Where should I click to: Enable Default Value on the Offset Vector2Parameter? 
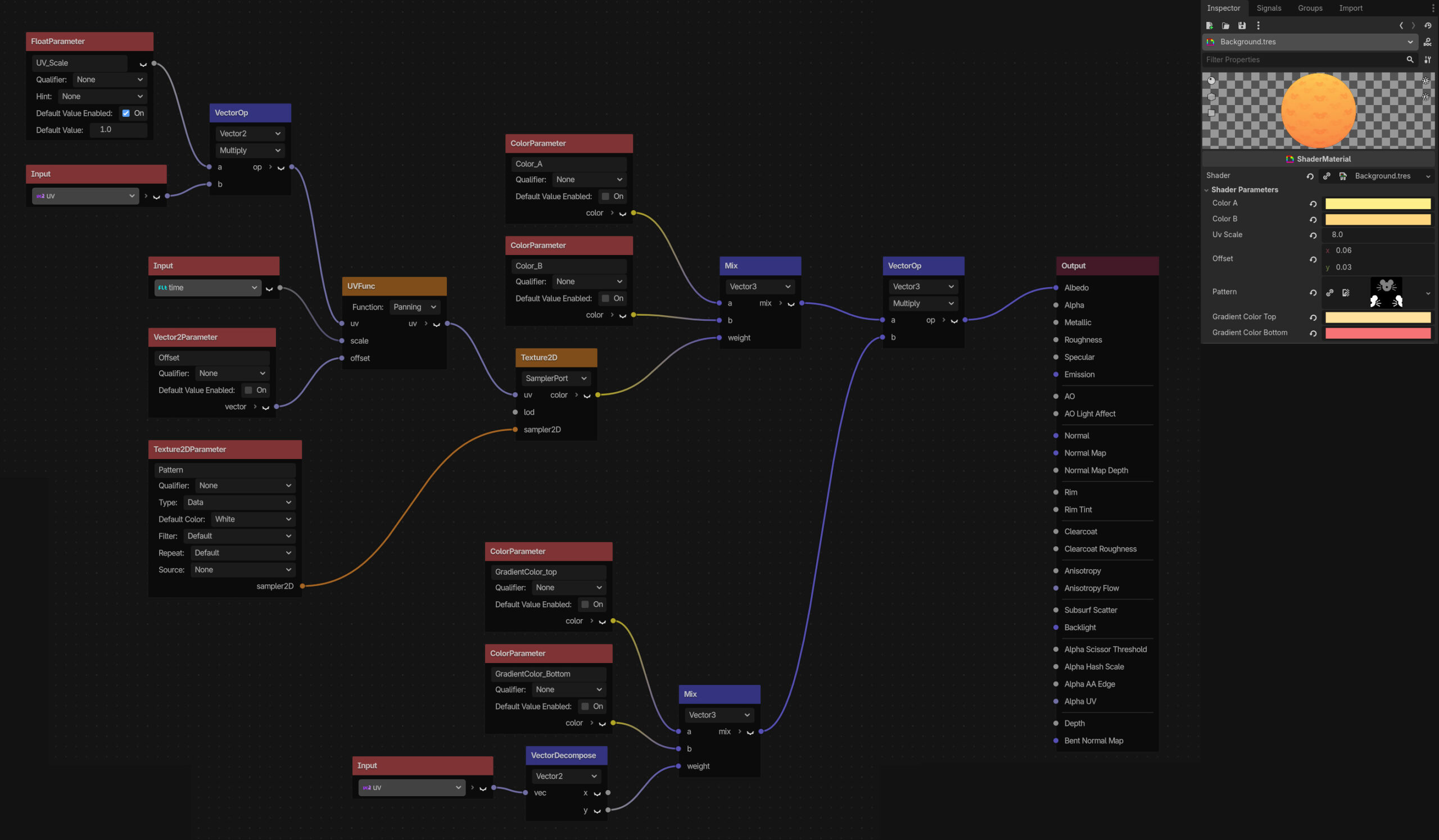pyautogui.click(x=248, y=391)
